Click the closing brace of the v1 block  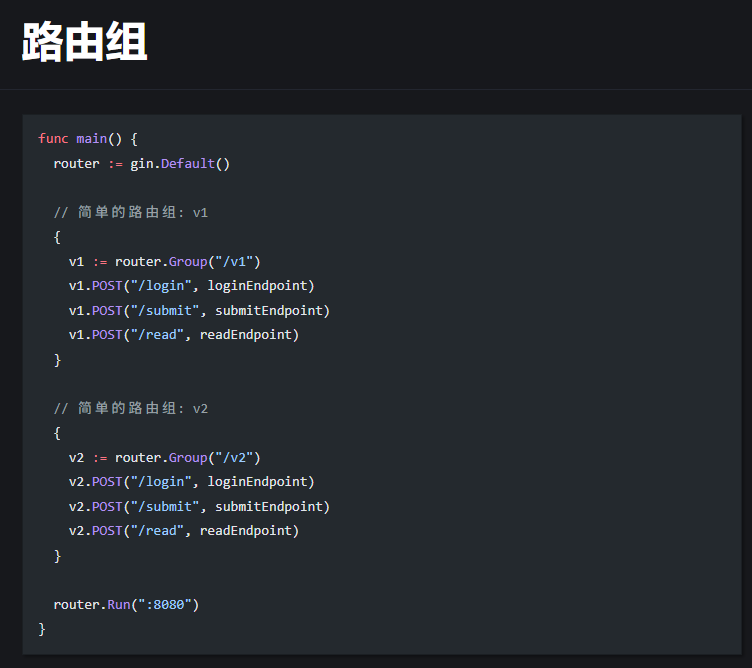click(58, 359)
